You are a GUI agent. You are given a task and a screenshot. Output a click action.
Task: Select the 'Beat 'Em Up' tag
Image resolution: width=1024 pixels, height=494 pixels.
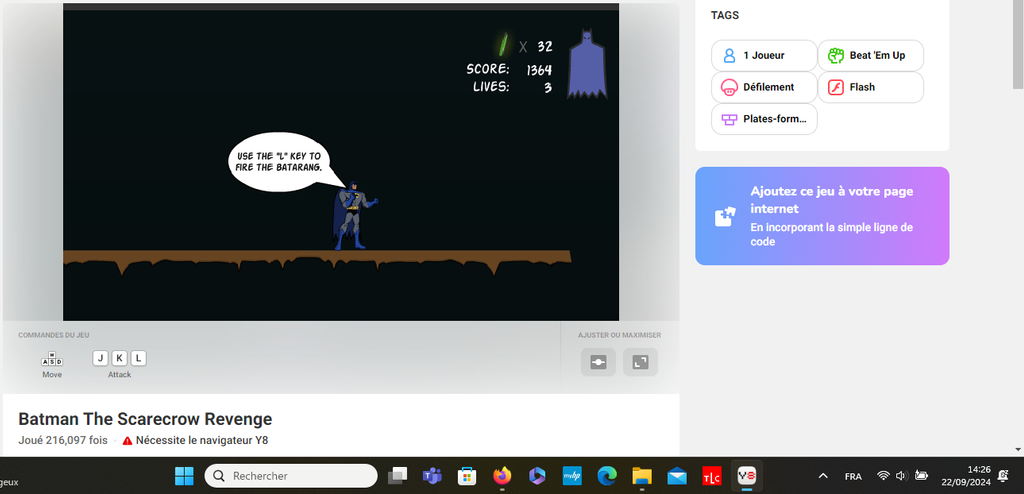(870, 56)
